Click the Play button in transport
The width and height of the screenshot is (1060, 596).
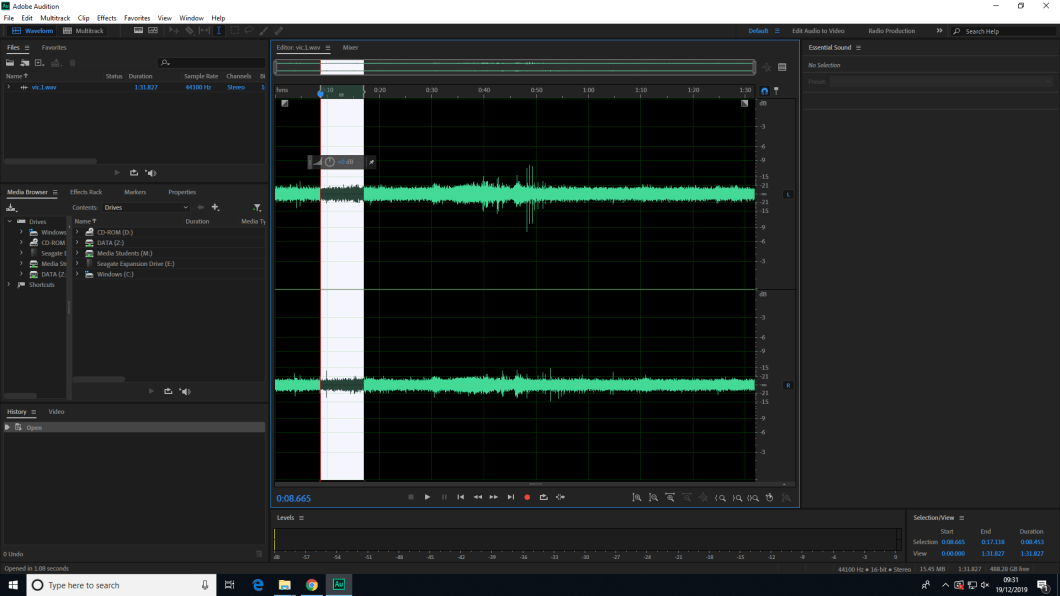[427, 497]
